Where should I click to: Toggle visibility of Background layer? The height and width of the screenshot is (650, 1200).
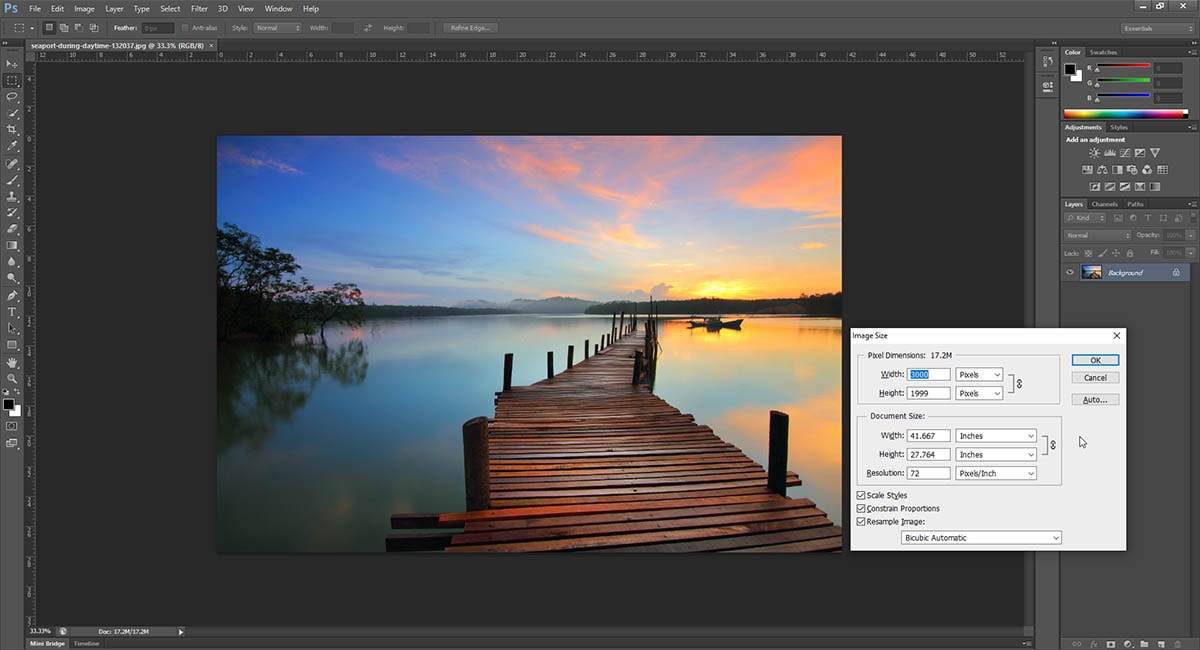coord(1070,272)
